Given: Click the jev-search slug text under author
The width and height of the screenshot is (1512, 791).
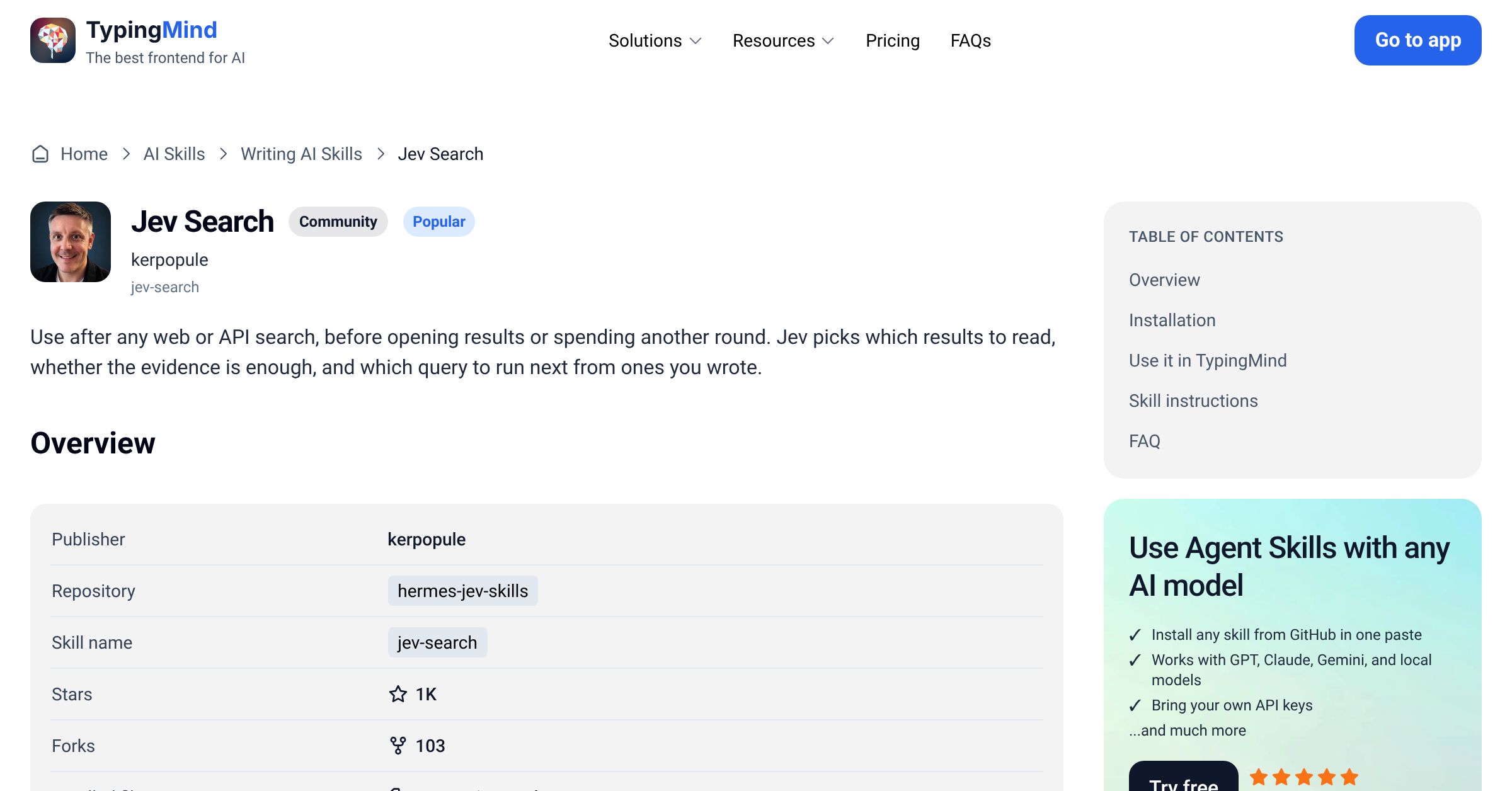Looking at the screenshot, I should (x=165, y=287).
